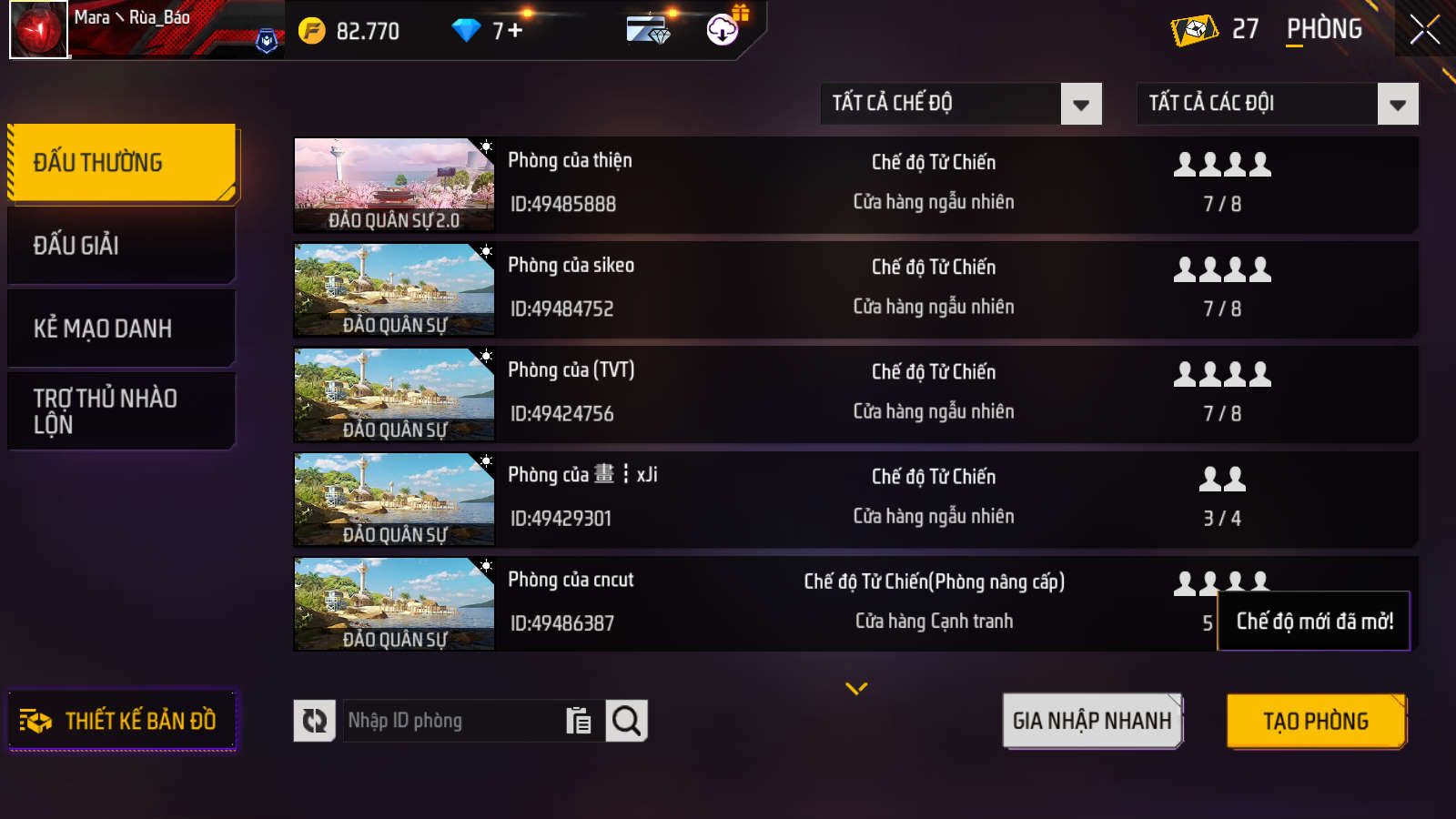Click the refresh room list icon
The width and height of the screenshot is (1456, 819).
tap(314, 721)
